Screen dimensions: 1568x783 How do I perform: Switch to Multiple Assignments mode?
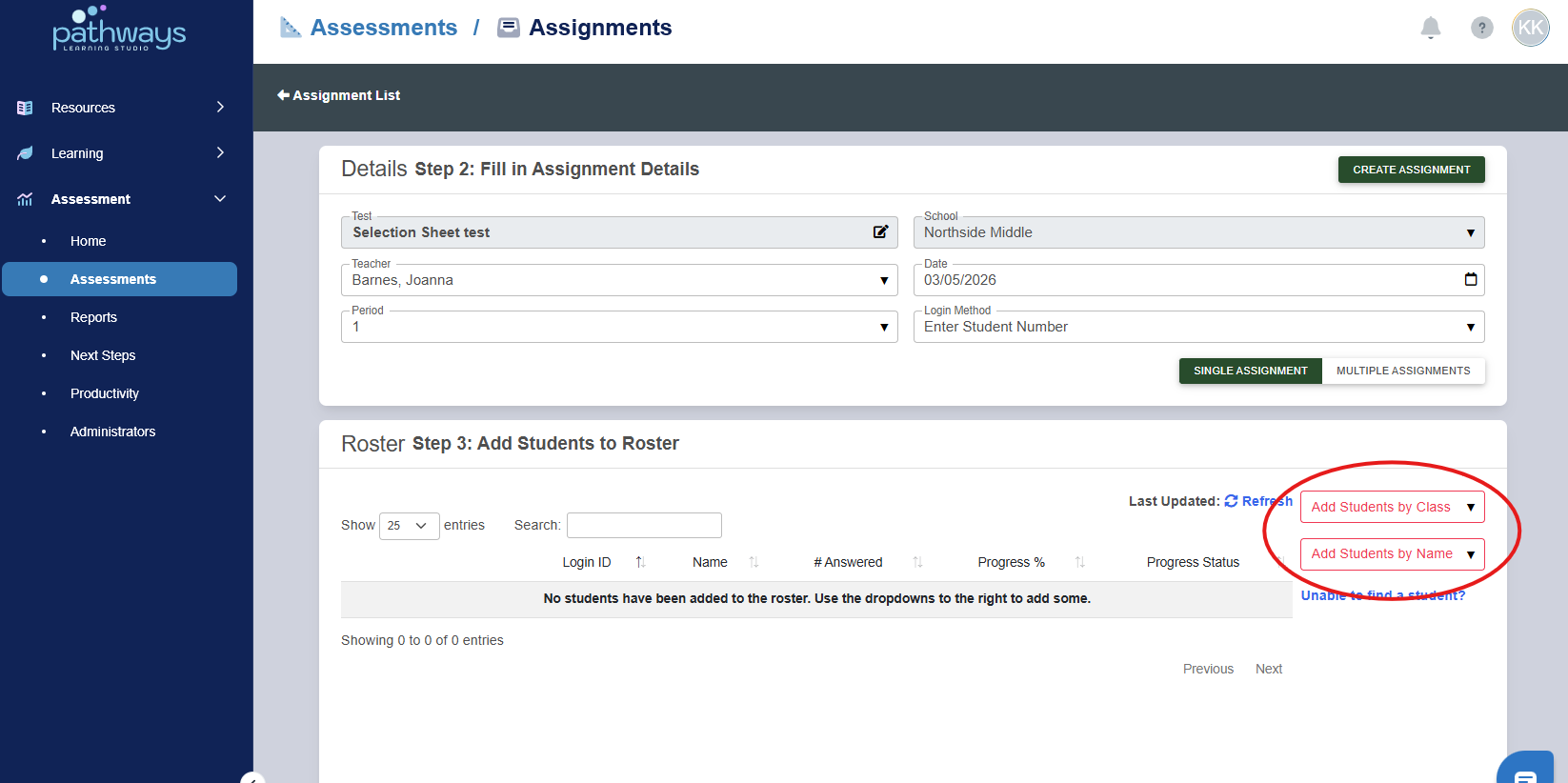pyautogui.click(x=1403, y=371)
